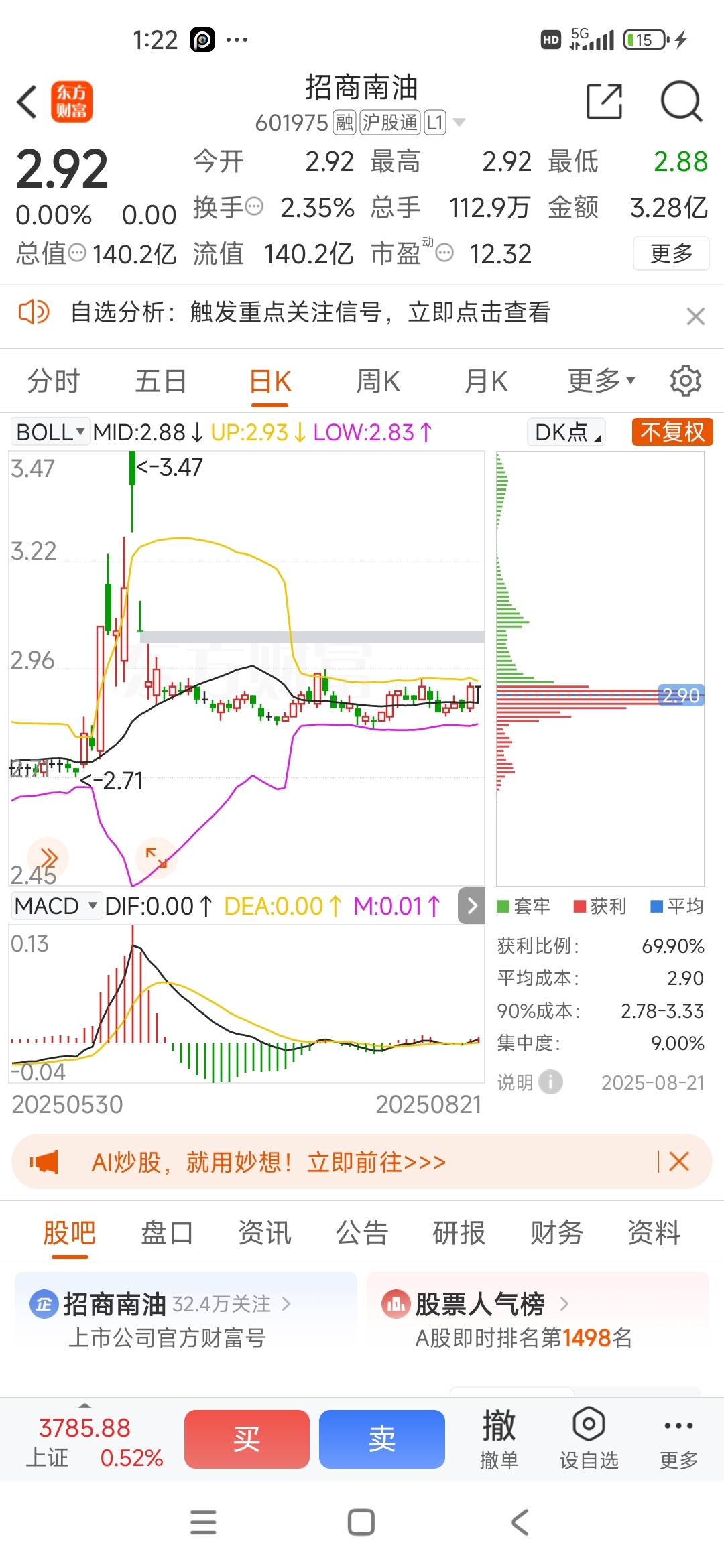Switch to the 周K chart tab
The width and height of the screenshot is (724, 1568).
click(x=378, y=381)
